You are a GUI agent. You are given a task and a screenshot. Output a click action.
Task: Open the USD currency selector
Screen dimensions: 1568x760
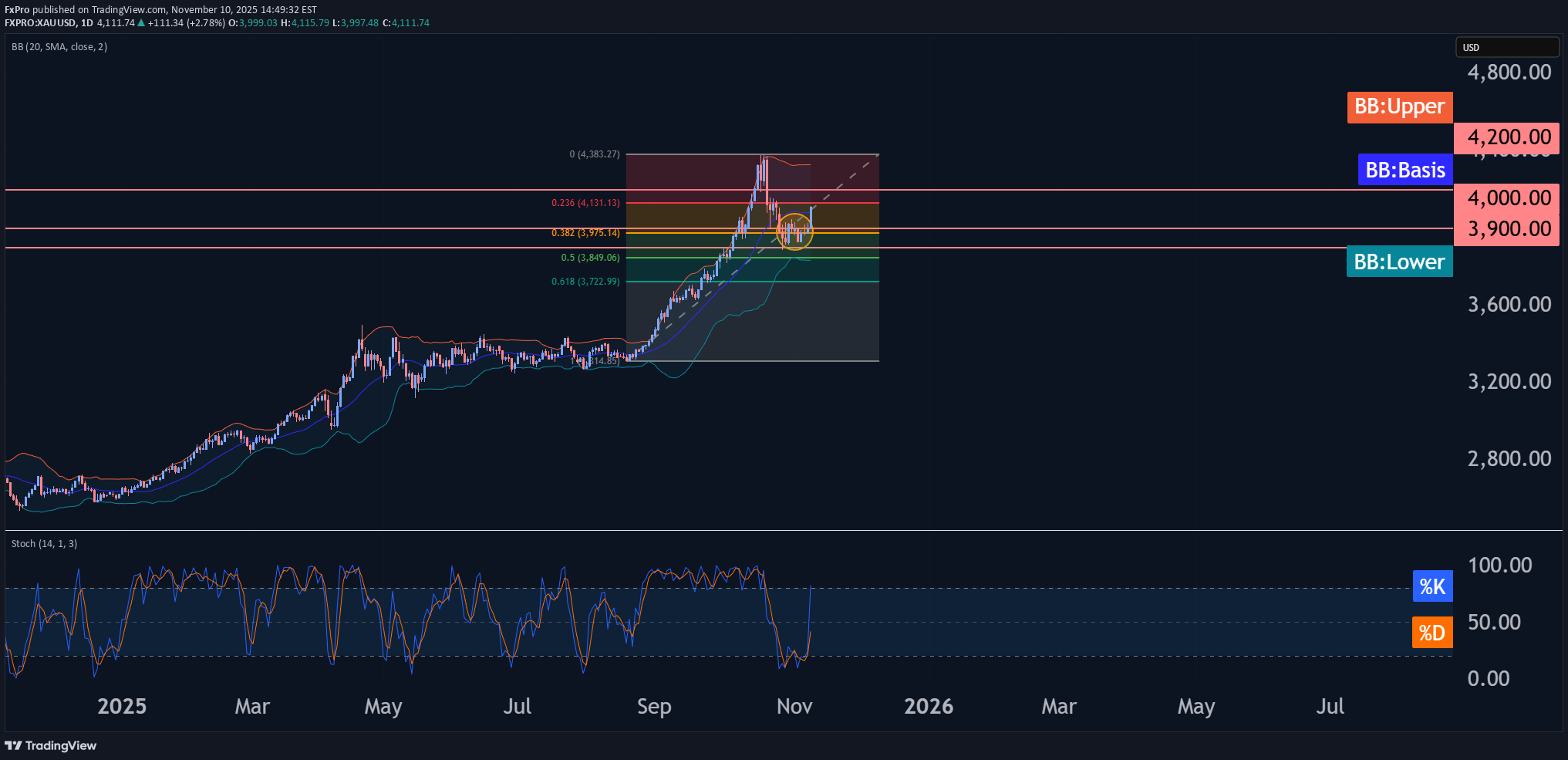tap(1506, 47)
